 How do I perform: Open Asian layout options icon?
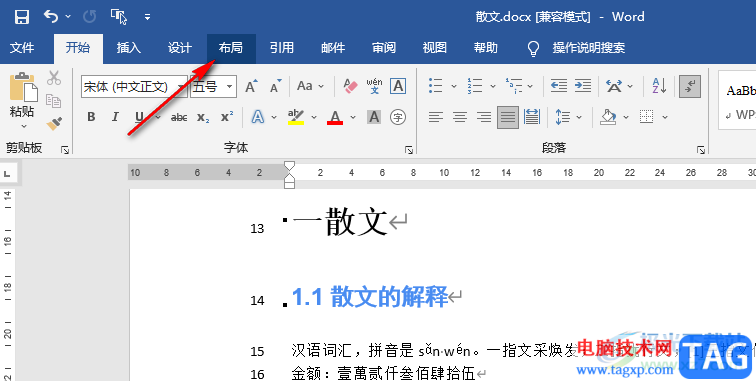614,86
